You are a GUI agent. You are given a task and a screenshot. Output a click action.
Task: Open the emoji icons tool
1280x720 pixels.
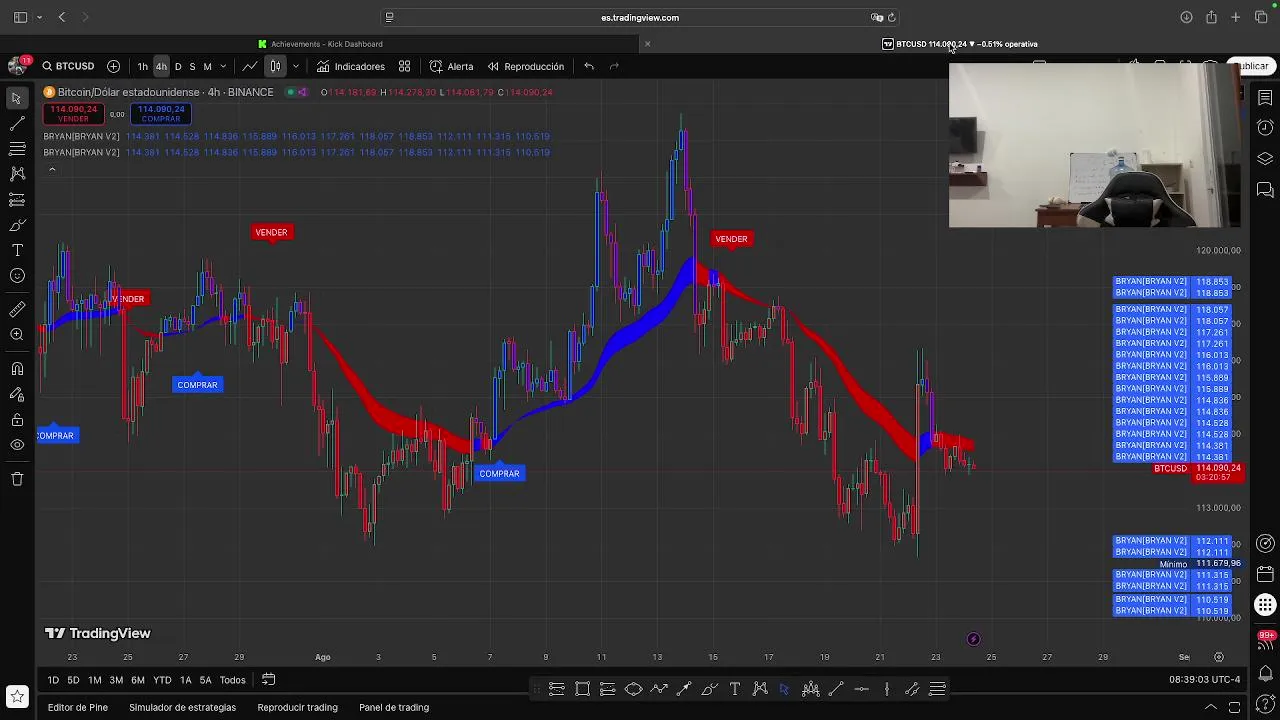tap(17, 276)
